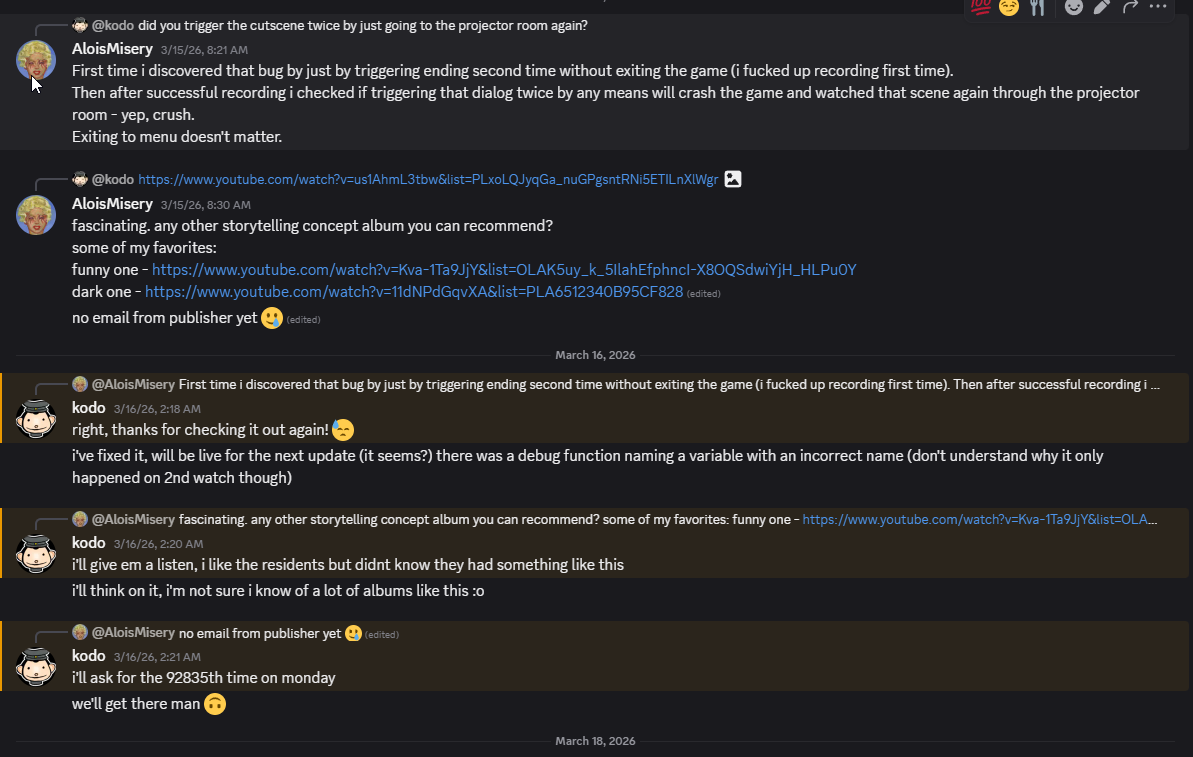Click the image attachment icon in reply preview
The height and width of the screenshot is (757, 1193).
(x=733, y=179)
